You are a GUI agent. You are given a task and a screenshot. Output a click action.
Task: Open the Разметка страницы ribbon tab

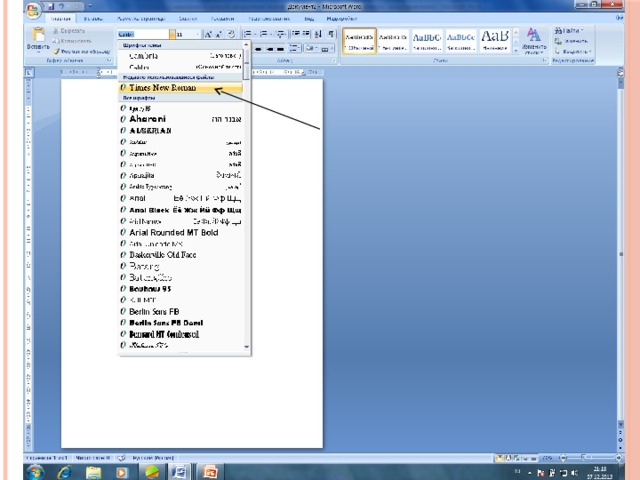[x=141, y=19]
